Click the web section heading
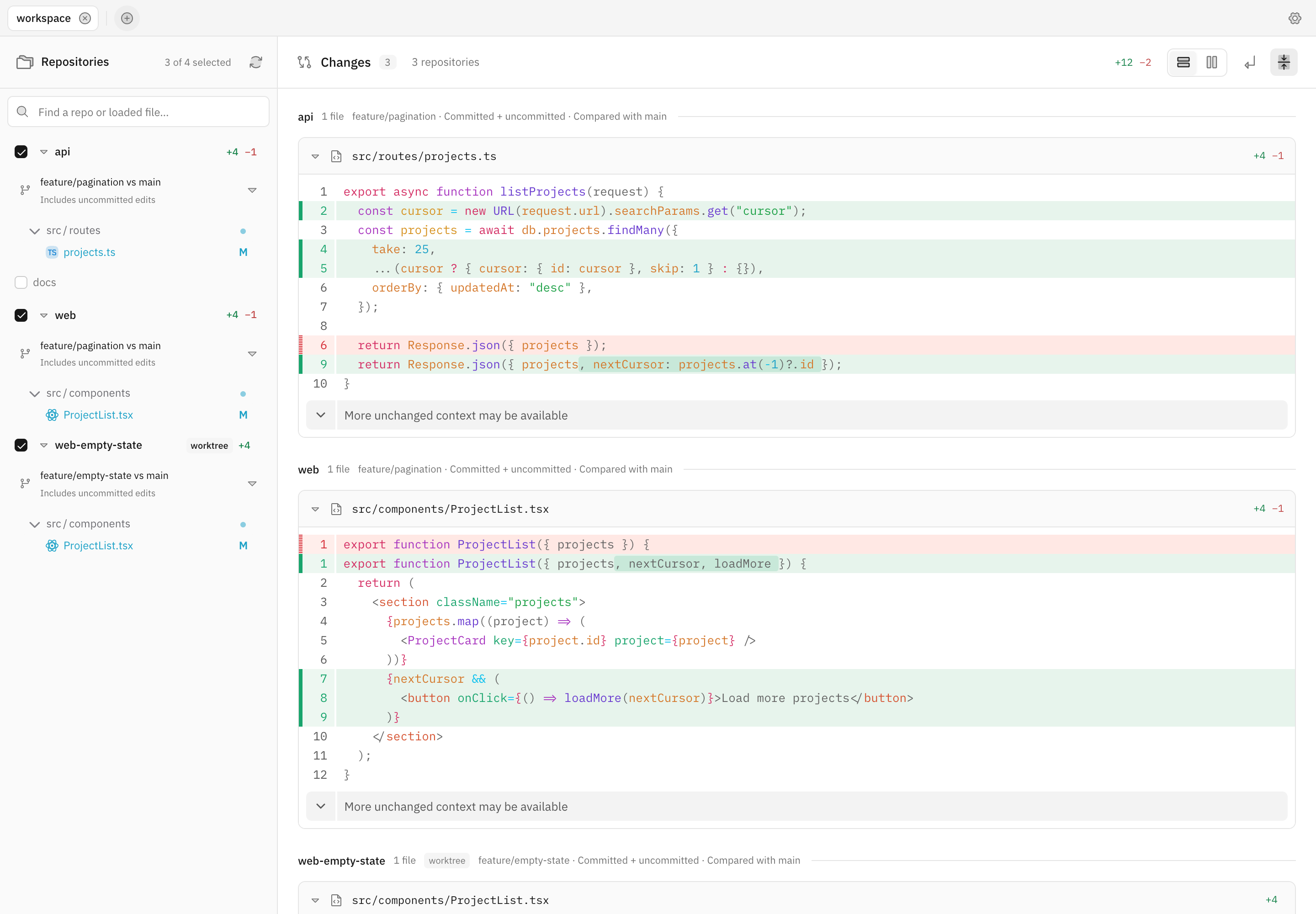 tap(308, 470)
